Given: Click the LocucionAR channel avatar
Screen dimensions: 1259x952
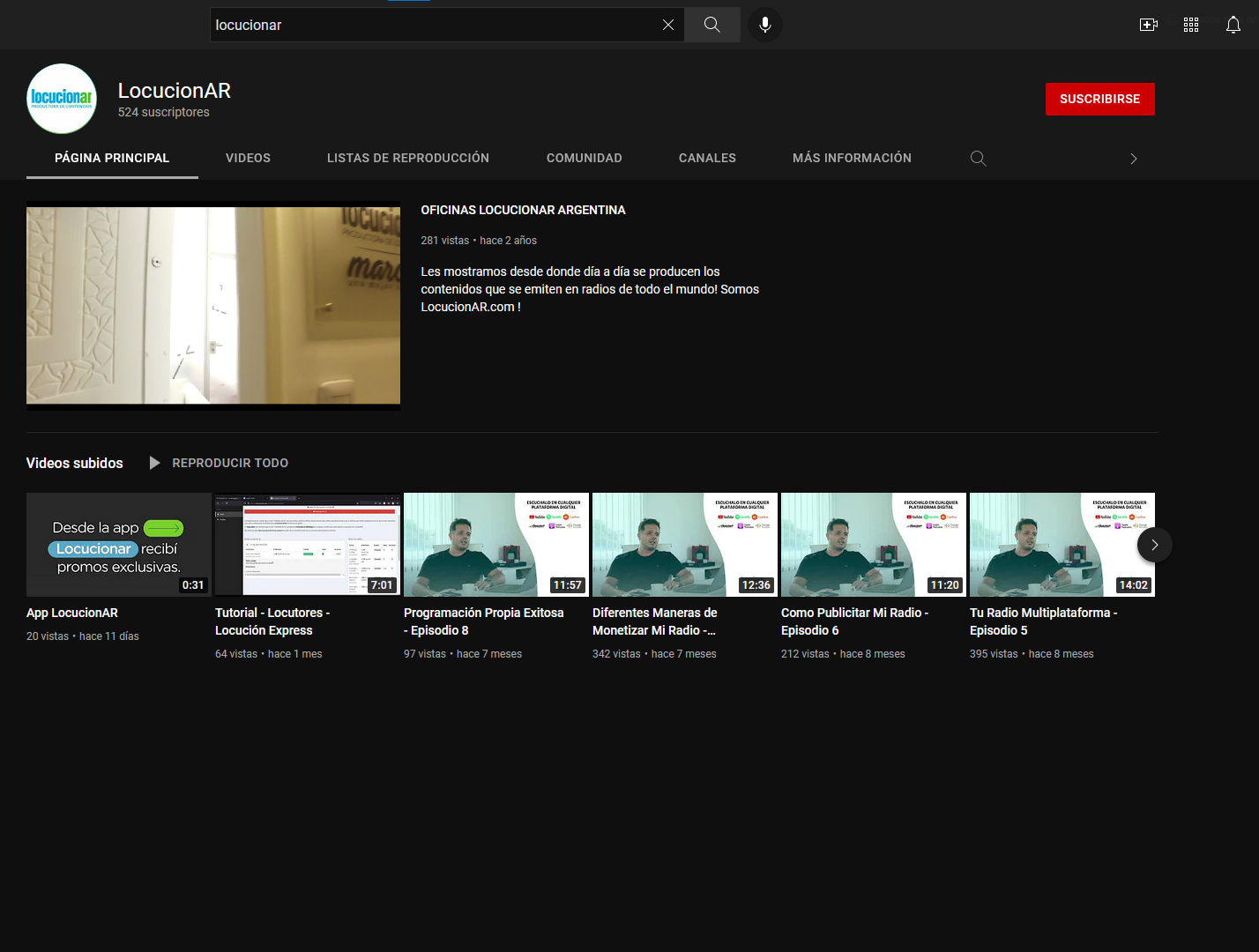Looking at the screenshot, I should pos(62,99).
